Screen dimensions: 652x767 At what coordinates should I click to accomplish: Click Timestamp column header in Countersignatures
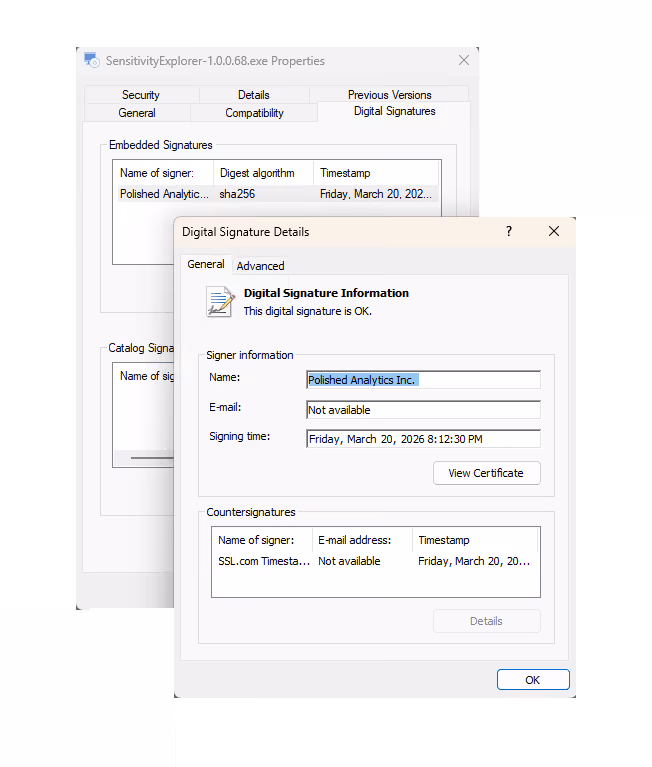(x=474, y=540)
